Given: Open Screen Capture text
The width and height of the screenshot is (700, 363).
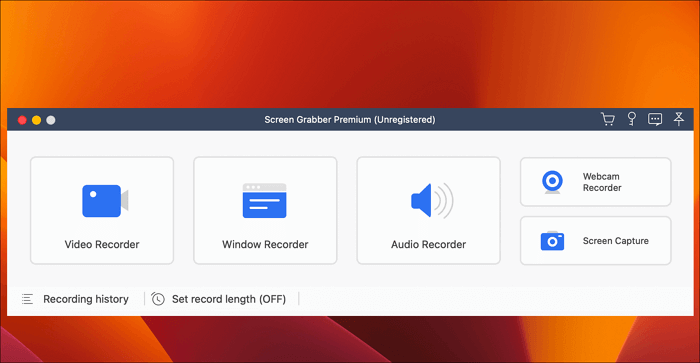Looking at the screenshot, I should (616, 241).
